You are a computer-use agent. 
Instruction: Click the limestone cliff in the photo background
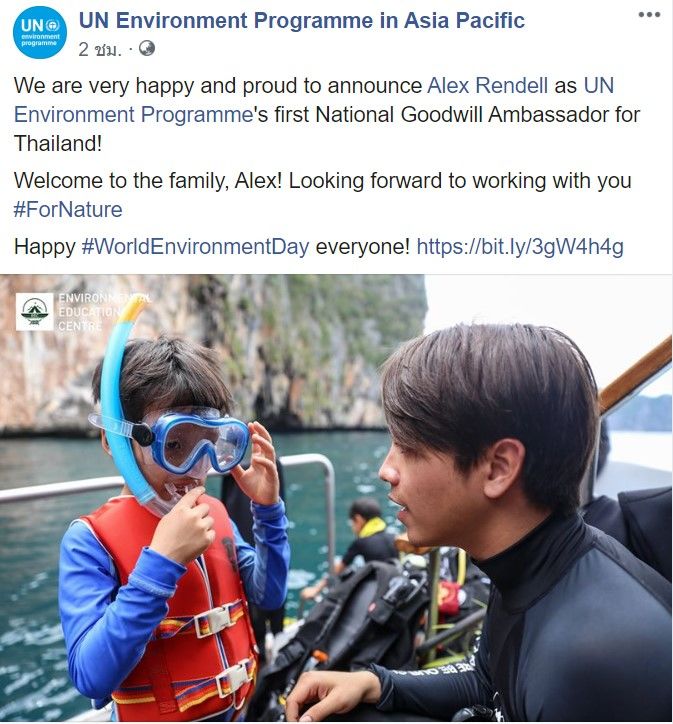tap(300, 340)
